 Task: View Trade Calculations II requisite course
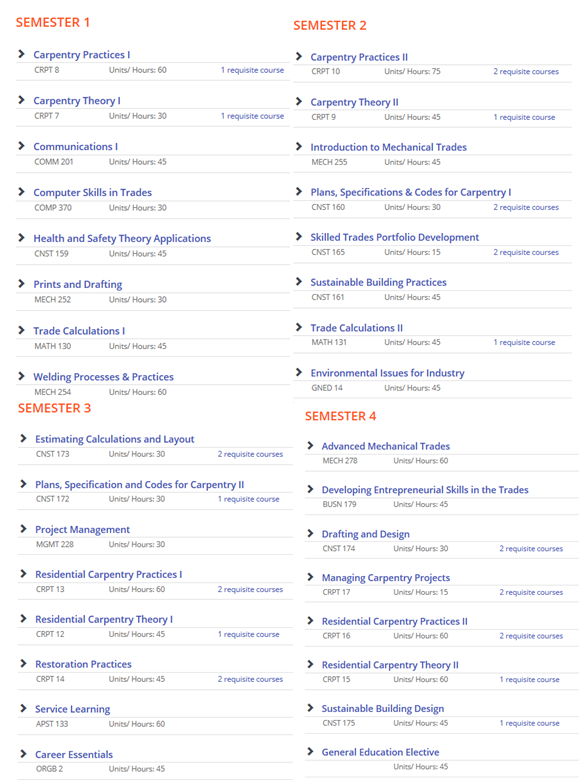click(524, 342)
